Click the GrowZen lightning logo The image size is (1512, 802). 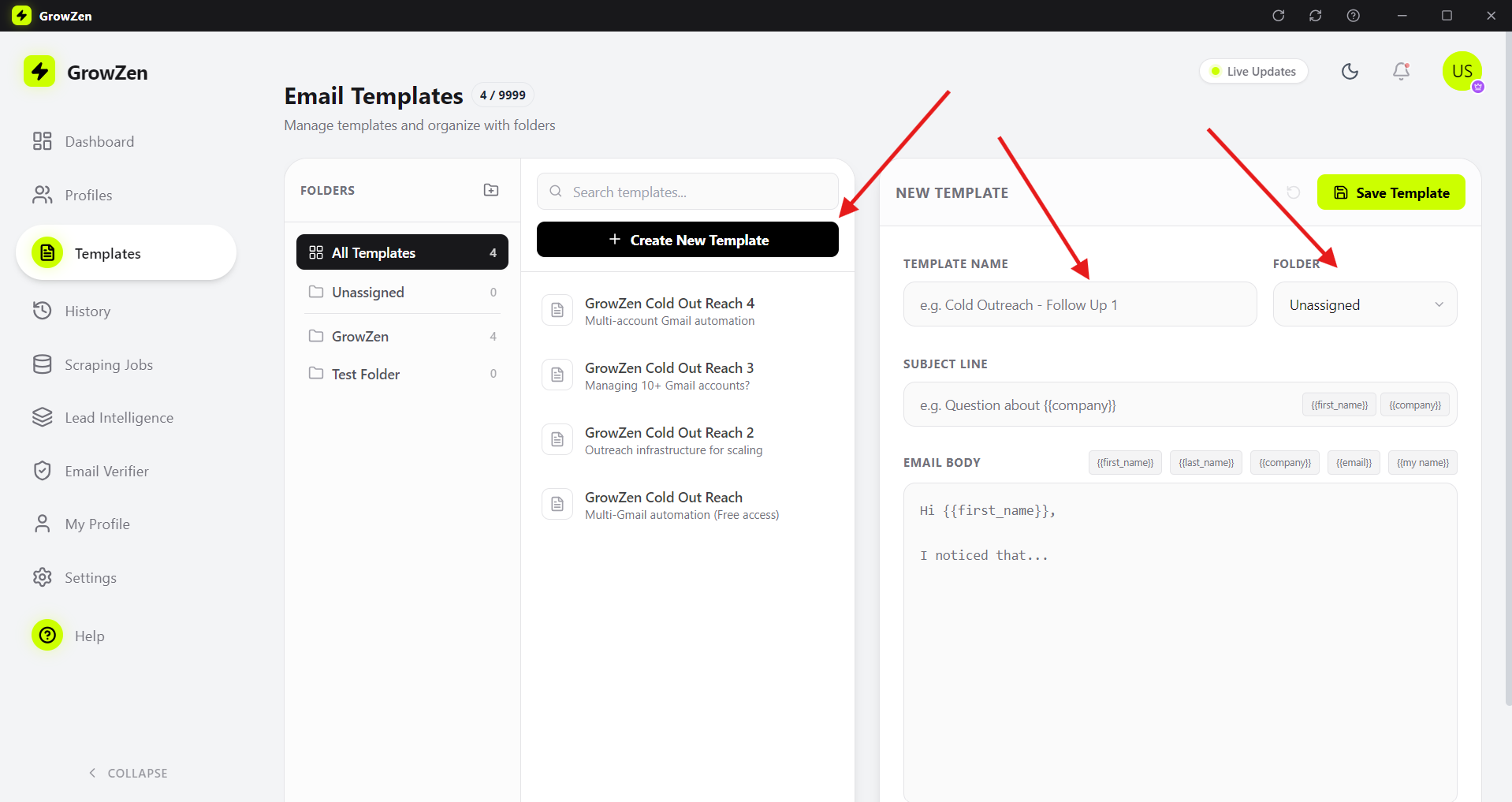pos(39,72)
